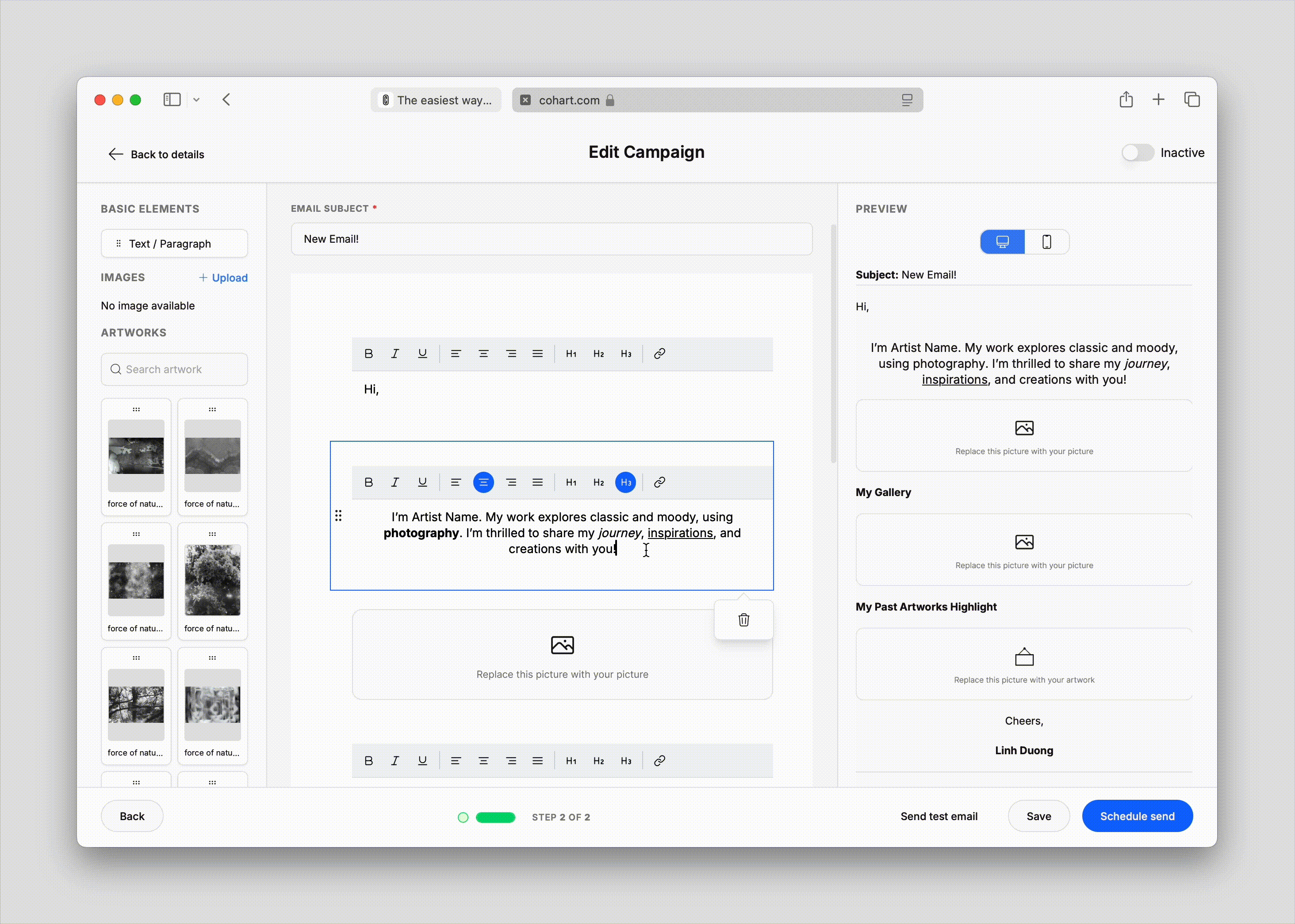The width and height of the screenshot is (1295, 924).
Task: Go back with the Safari back arrow
Action: click(x=226, y=99)
